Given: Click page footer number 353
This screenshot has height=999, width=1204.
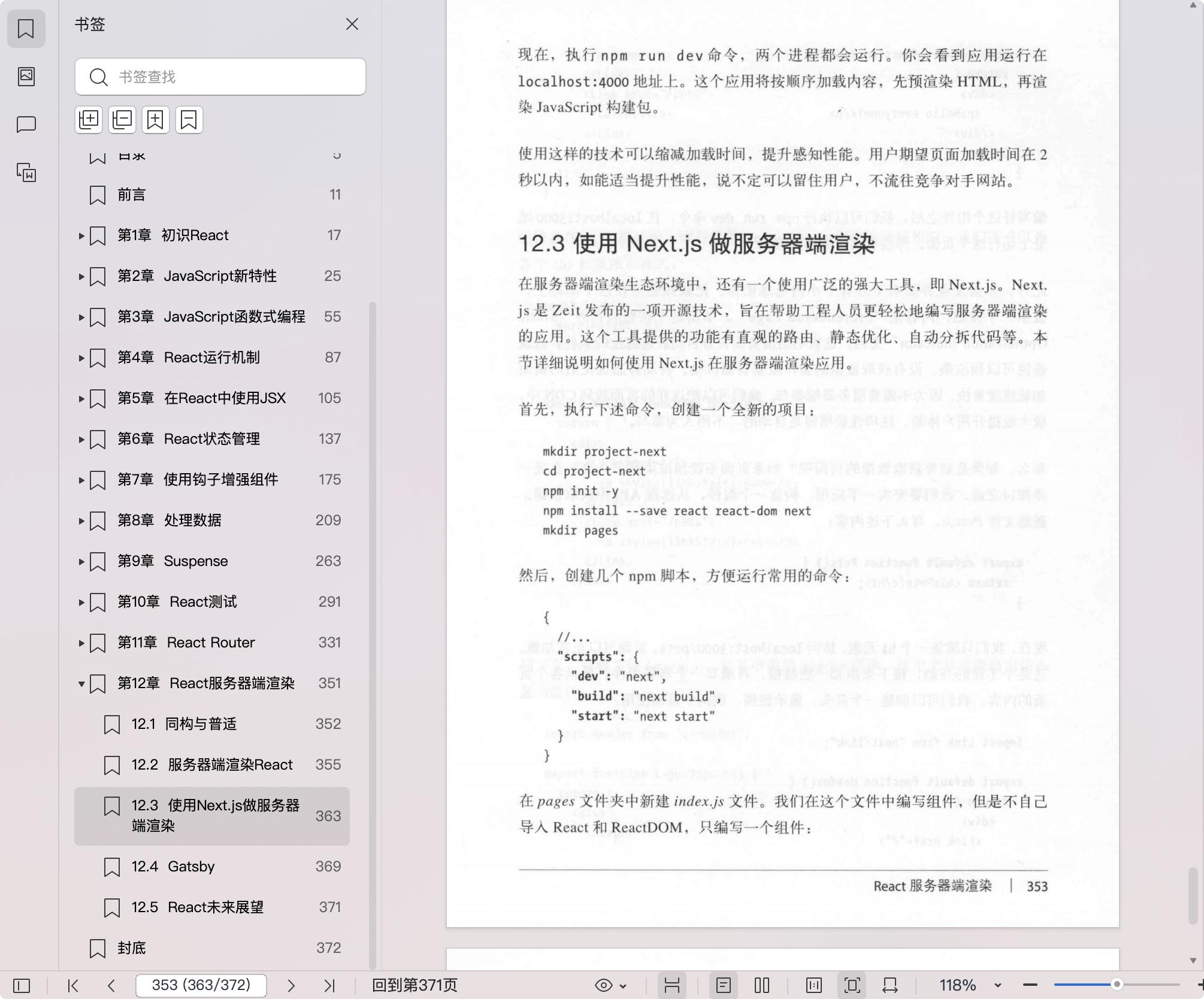Looking at the screenshot, I should tap(1037, 886).
